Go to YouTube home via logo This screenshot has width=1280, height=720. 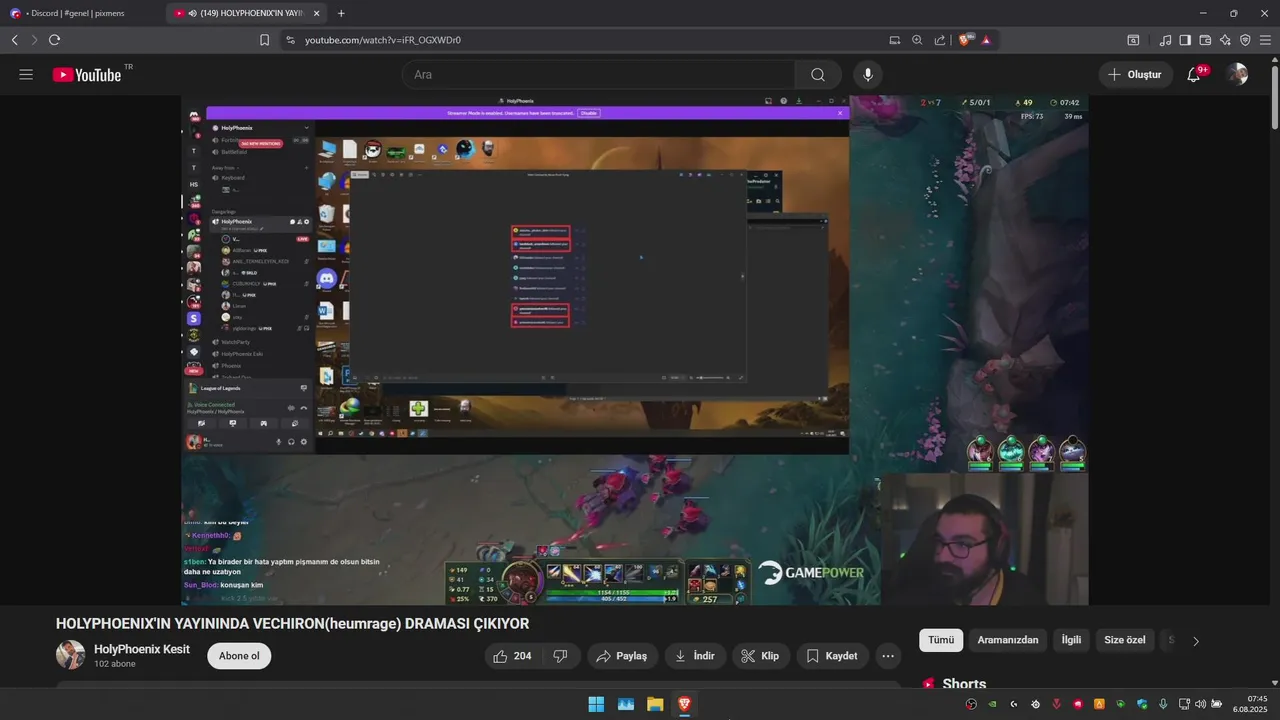[87, 75]
